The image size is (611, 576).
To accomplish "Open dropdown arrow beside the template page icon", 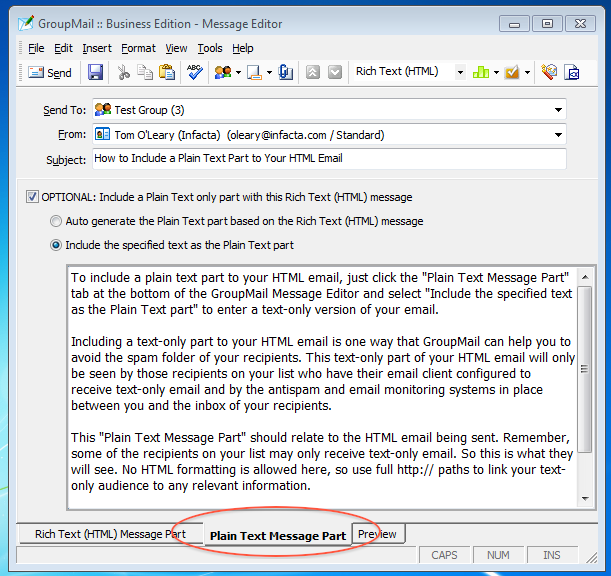I will coord(269,72).
